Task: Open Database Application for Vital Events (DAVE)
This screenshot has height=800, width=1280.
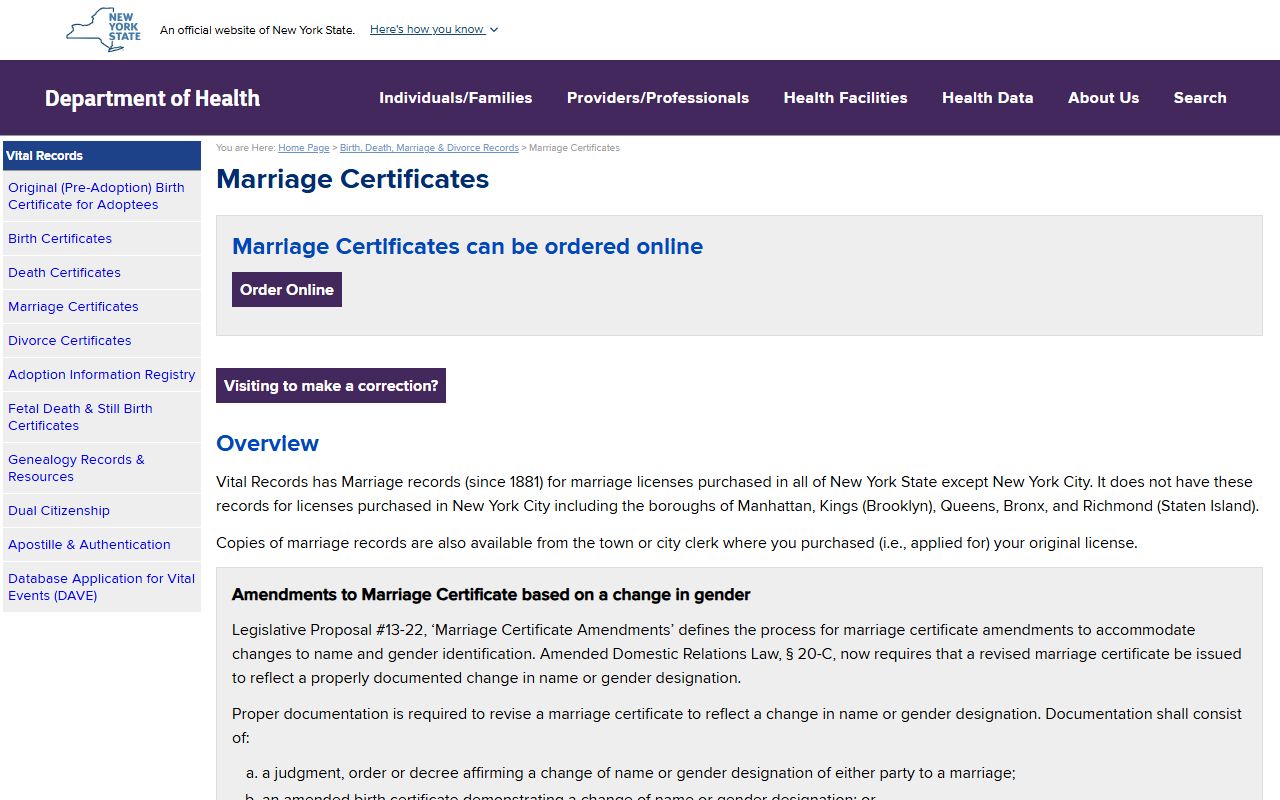Action: 102,587
